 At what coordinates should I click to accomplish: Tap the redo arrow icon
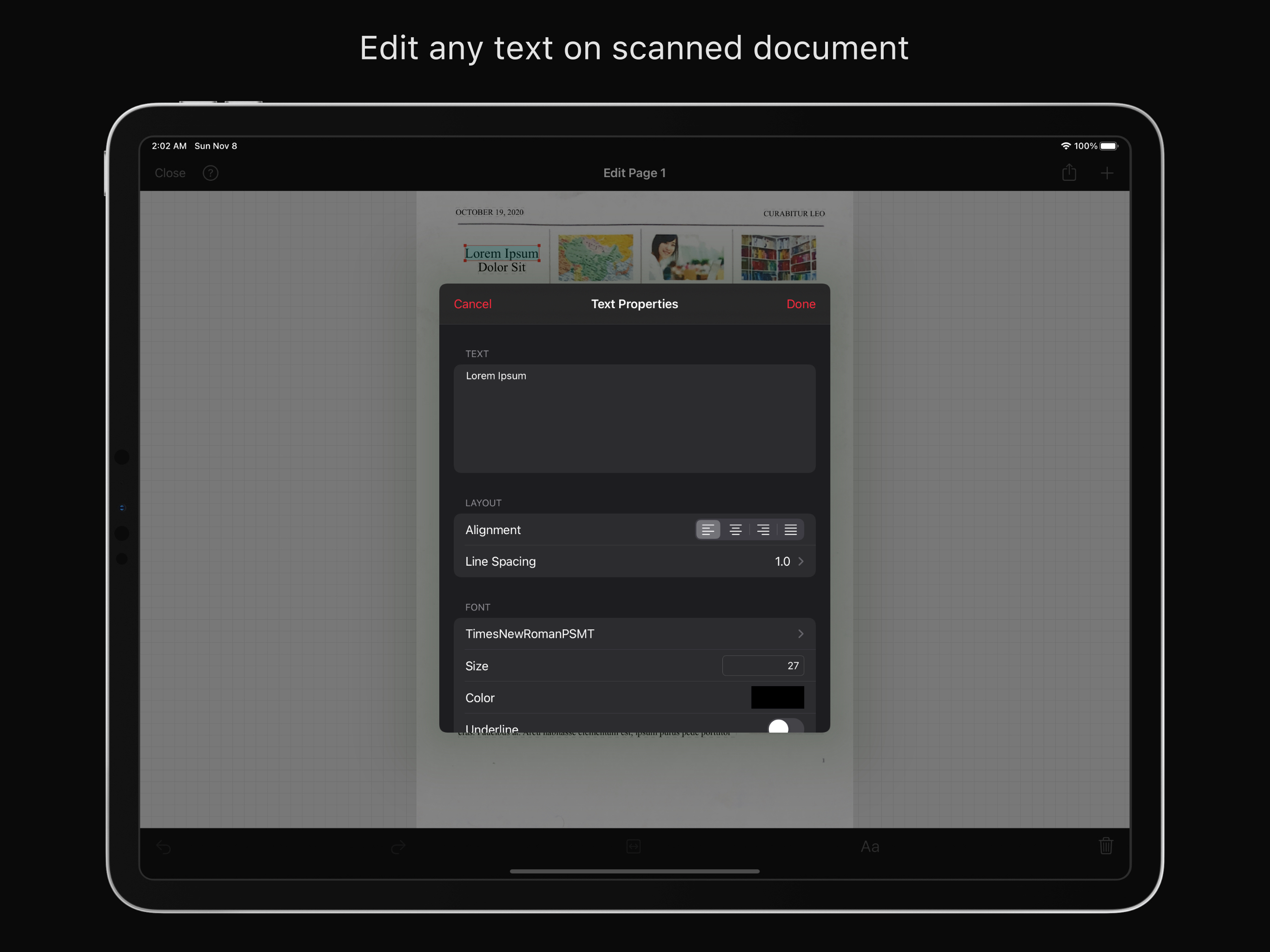tap(398, 846)
